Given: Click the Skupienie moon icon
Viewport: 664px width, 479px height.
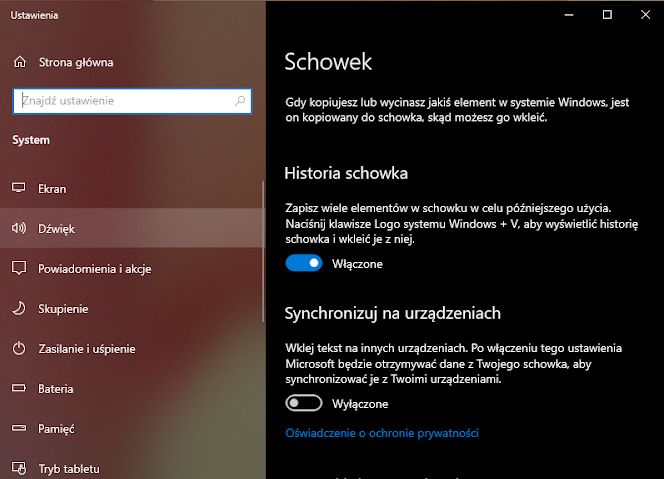Looking at the screenshot, I should (19, 309).
